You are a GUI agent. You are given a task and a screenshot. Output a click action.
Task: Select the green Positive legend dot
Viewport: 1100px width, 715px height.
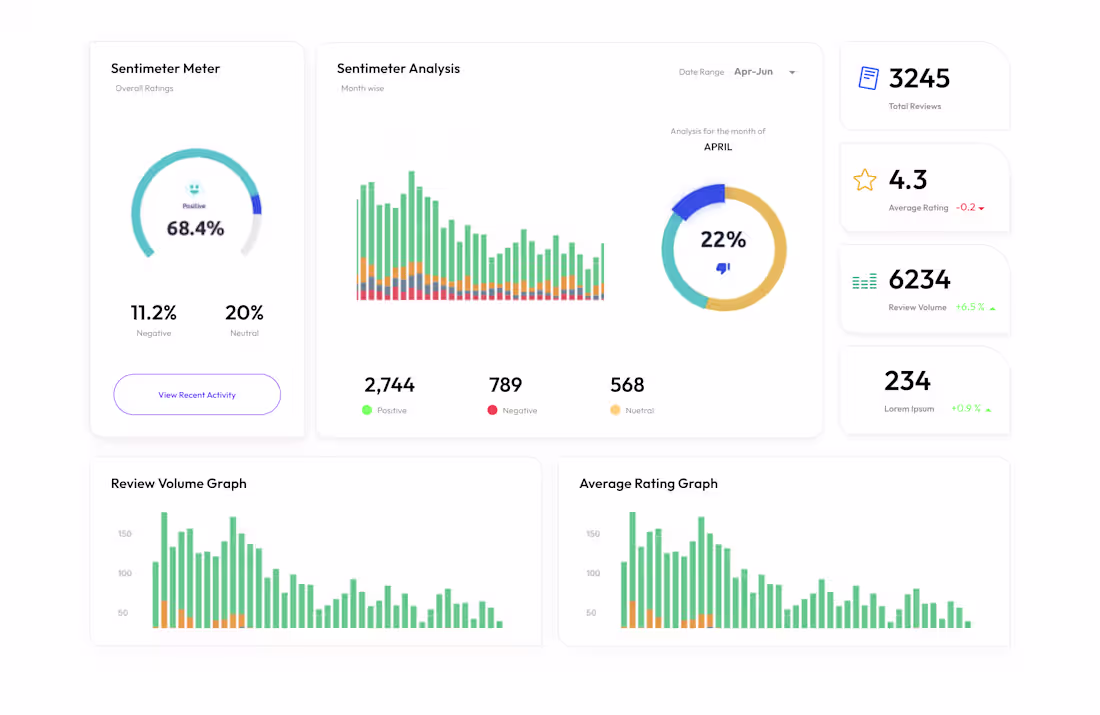coord(367,410)
